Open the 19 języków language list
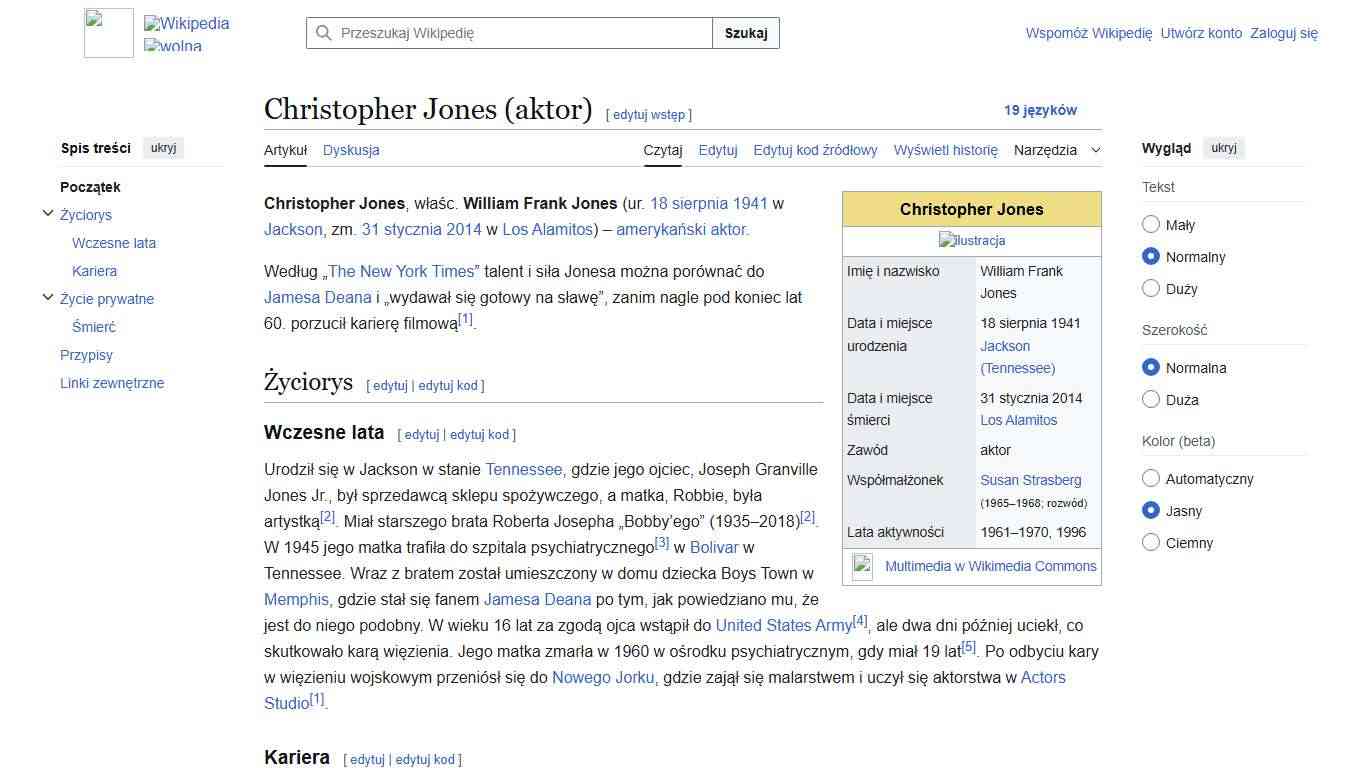The height and width of the screenshot is (768, 1366). point(1040,110)
